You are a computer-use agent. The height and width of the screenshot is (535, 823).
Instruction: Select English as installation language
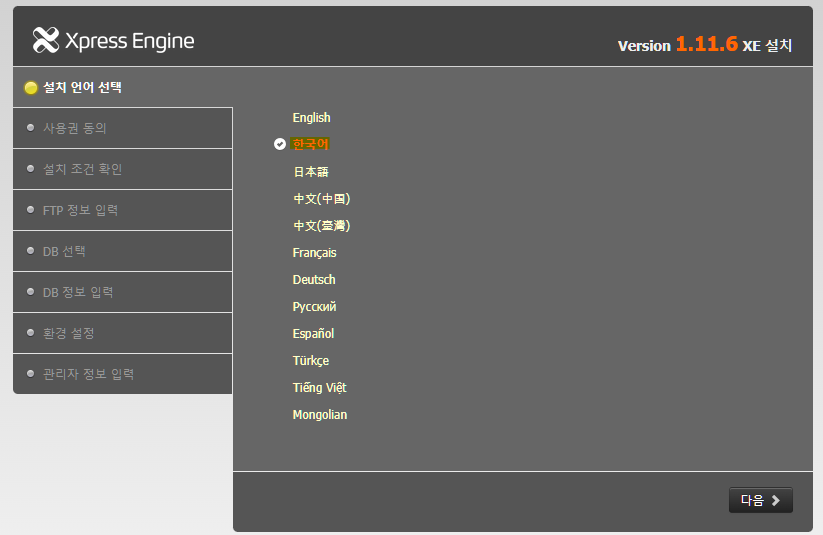311,118
